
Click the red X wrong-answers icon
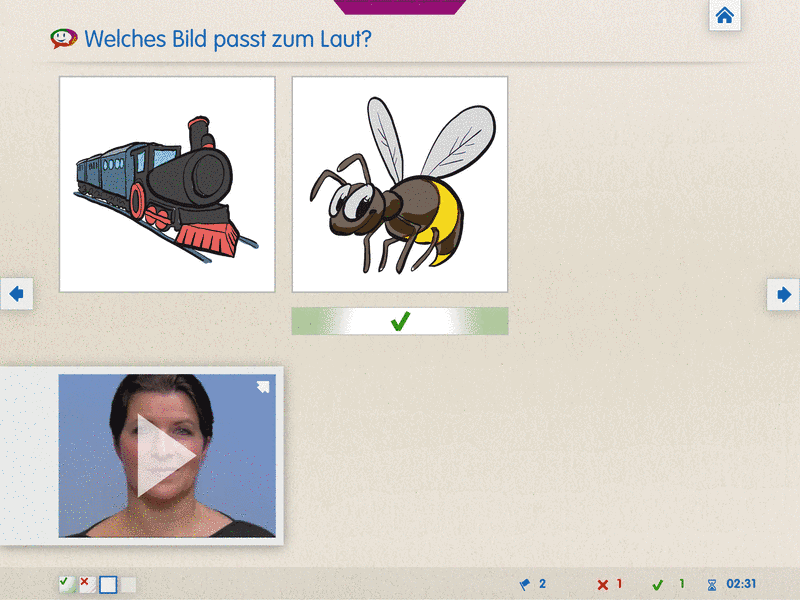(x=602, y=584)
